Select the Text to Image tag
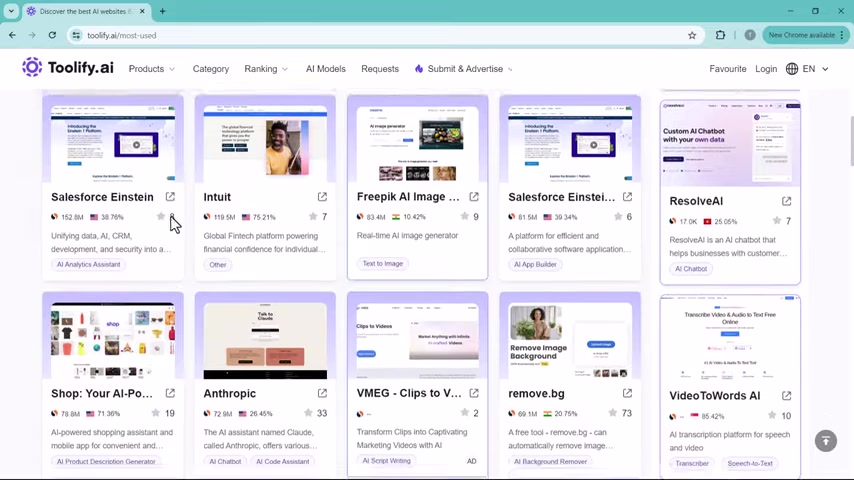The height and width of the screenshot is (480, 854). click(382, 264)
